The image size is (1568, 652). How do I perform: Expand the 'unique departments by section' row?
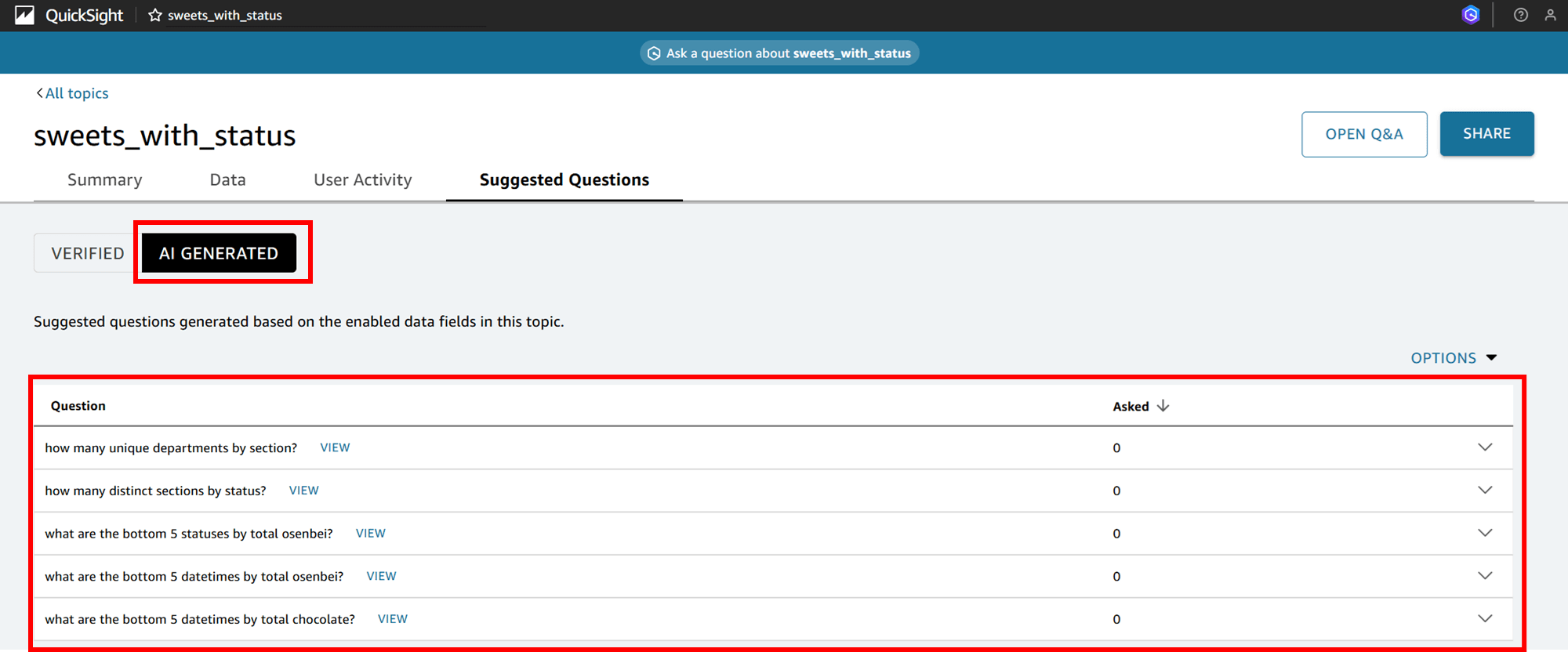coord(1485,447)
